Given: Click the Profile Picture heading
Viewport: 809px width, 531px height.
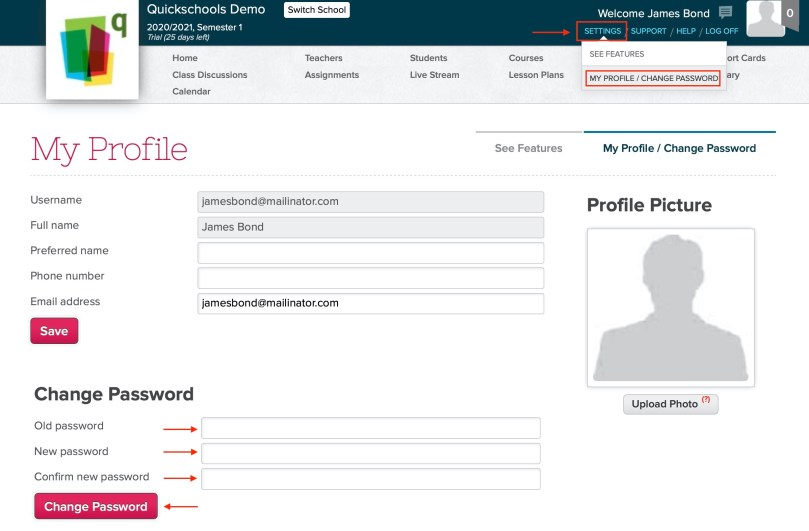Looking at the screenshot, I should coord(649,205).
